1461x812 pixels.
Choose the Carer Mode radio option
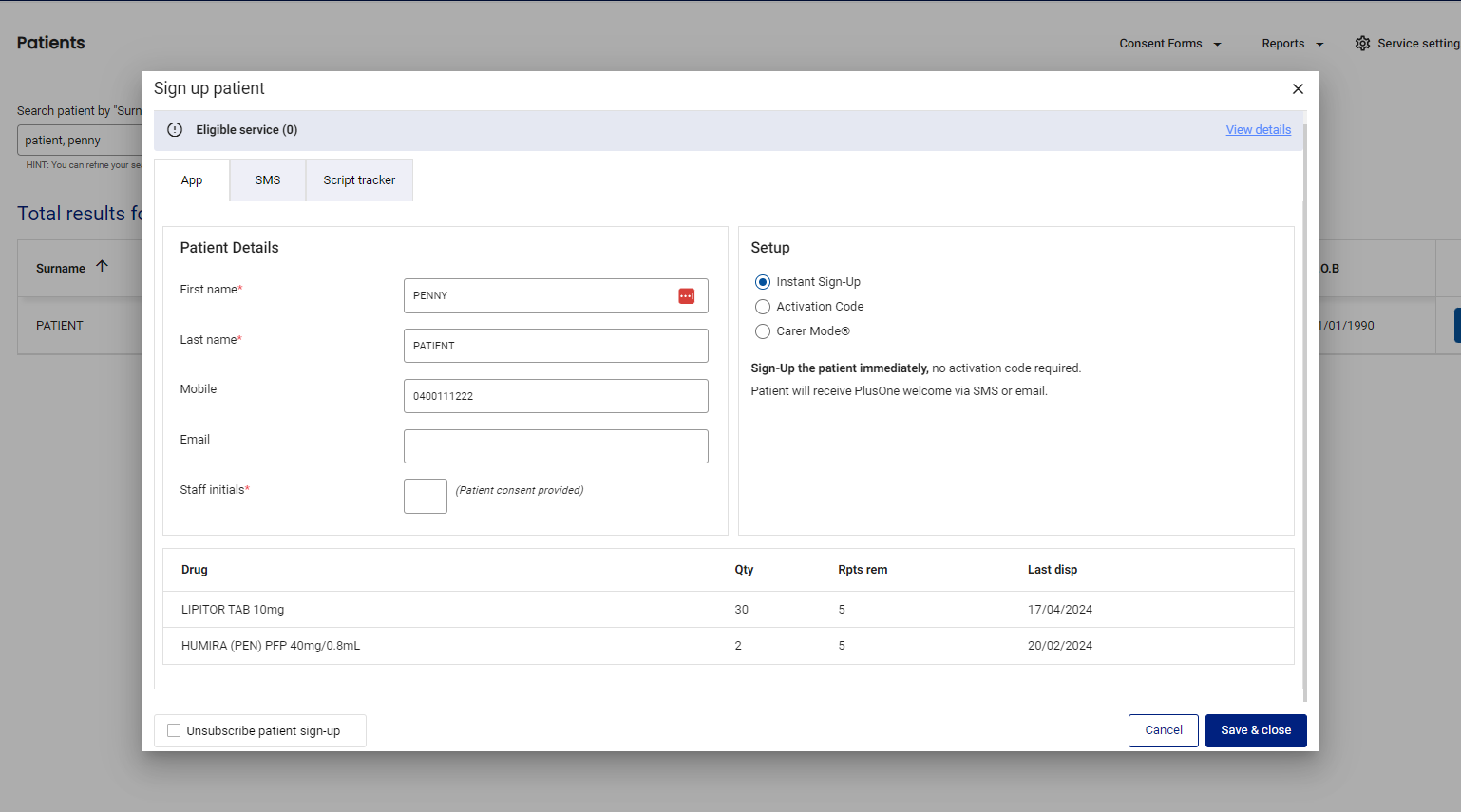(x=762, y=331)
